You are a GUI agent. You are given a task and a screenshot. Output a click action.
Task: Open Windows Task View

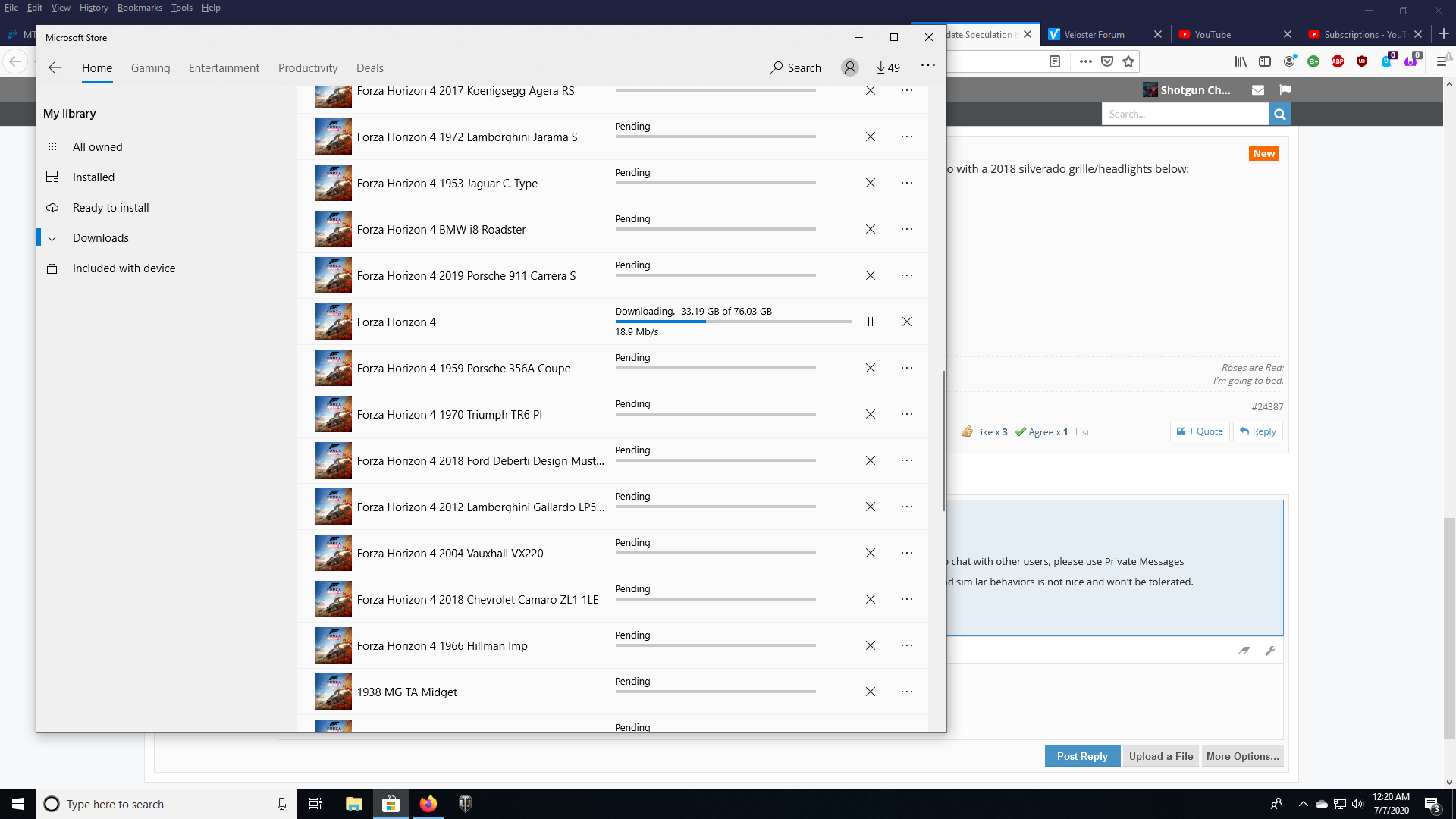coord(315,804)
